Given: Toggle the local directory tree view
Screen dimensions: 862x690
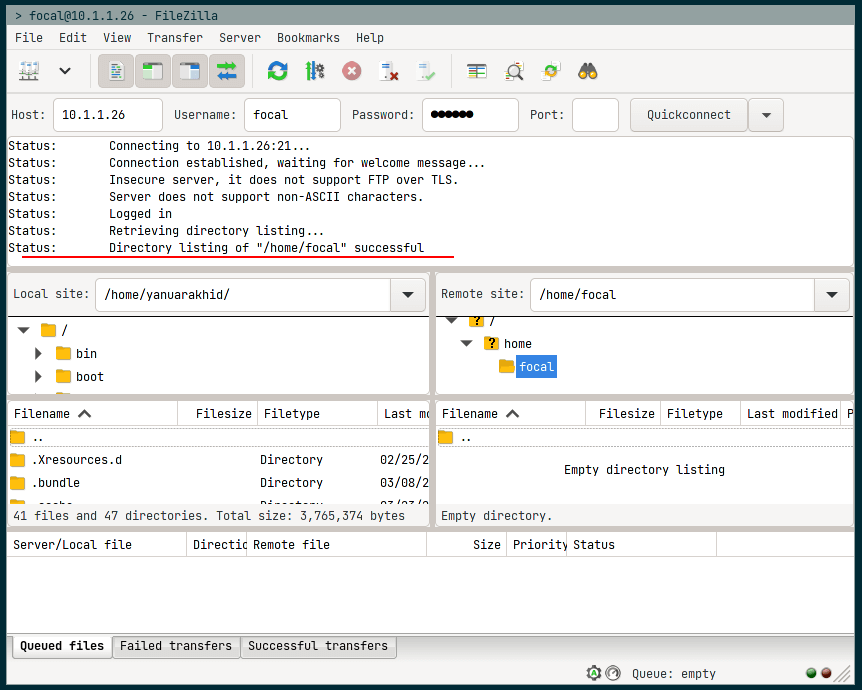Looking at the screenshot, I should click(153, 71).
